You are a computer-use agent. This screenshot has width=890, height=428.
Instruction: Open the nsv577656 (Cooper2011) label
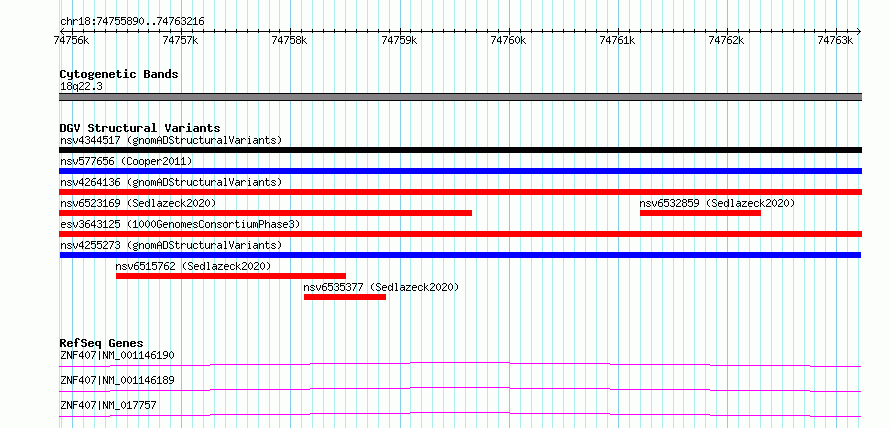pyautogui.click(x=126, y=161)
